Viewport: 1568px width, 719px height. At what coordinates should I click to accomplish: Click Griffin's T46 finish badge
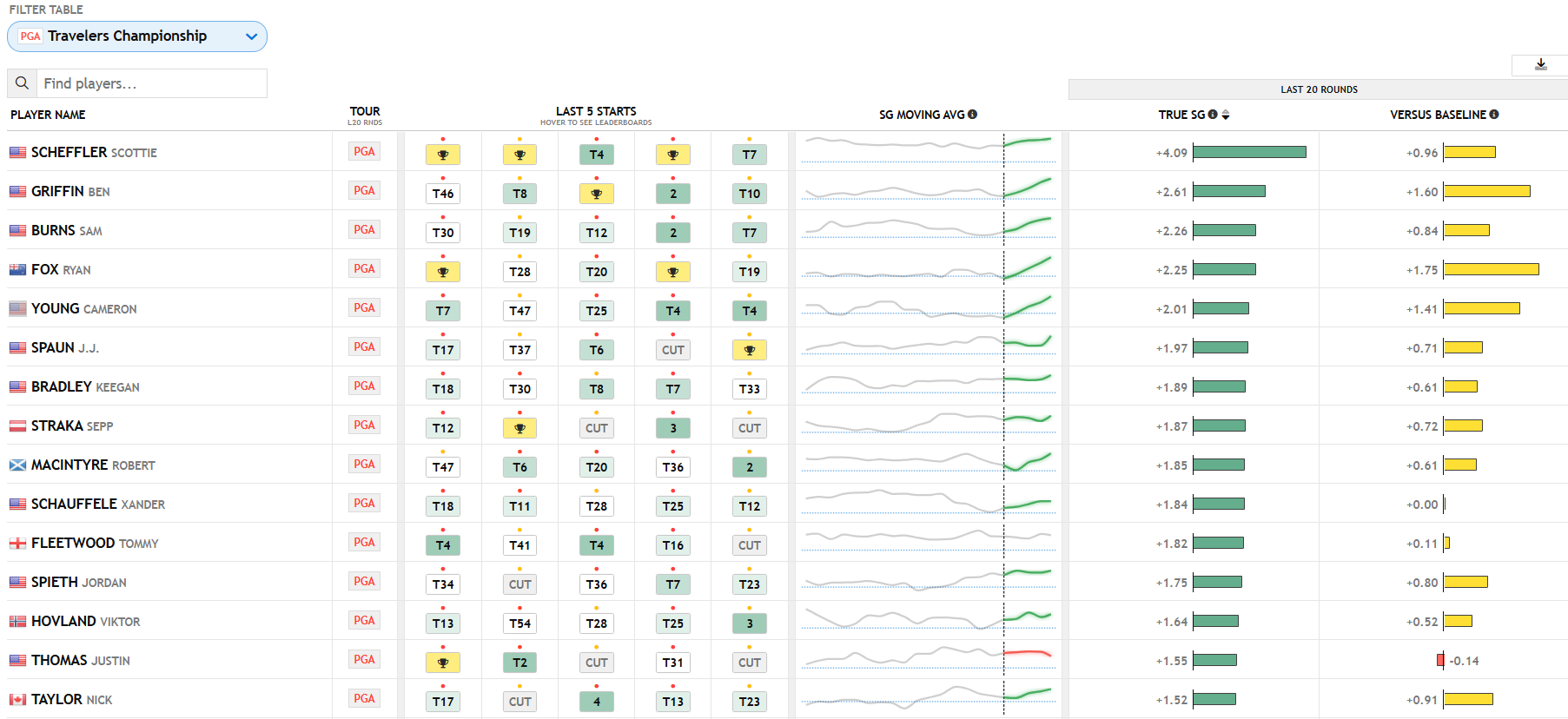point(443,194)
